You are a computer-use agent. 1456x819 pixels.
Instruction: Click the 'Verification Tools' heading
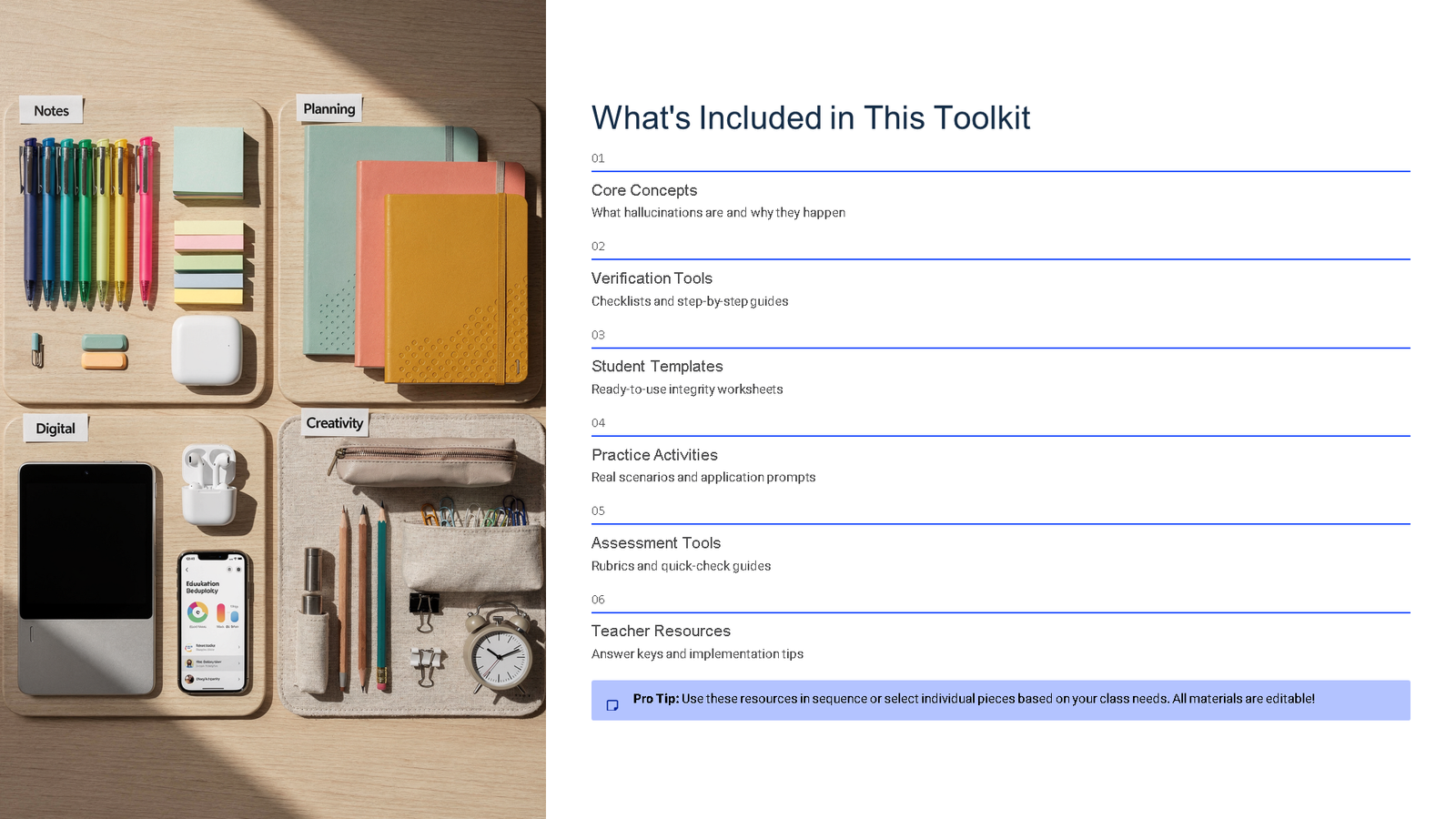tap(652, 278)
